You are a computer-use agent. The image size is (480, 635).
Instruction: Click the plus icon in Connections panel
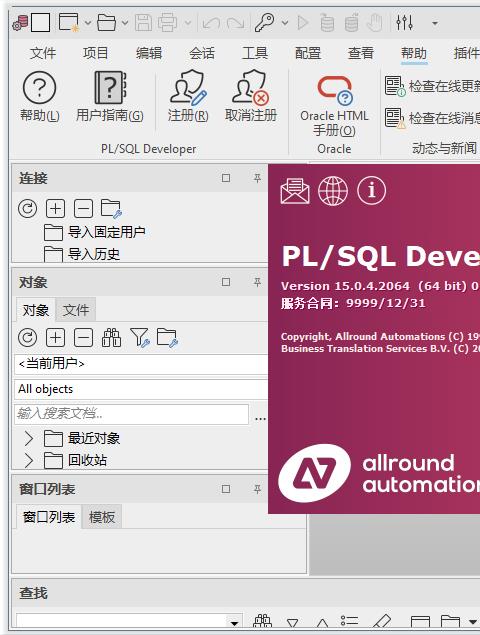click(55, 209)
